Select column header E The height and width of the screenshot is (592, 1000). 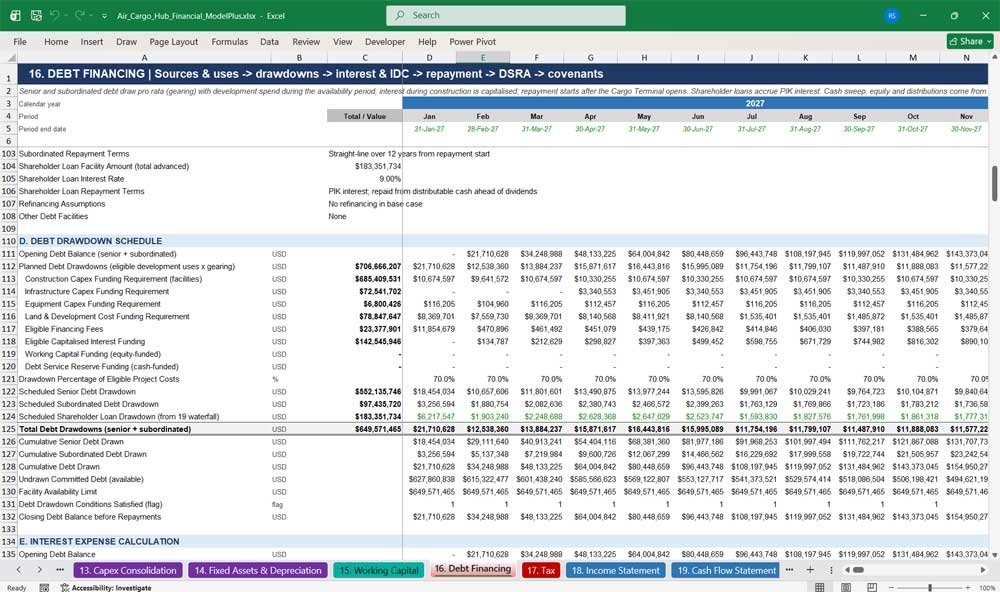point(483,57)
